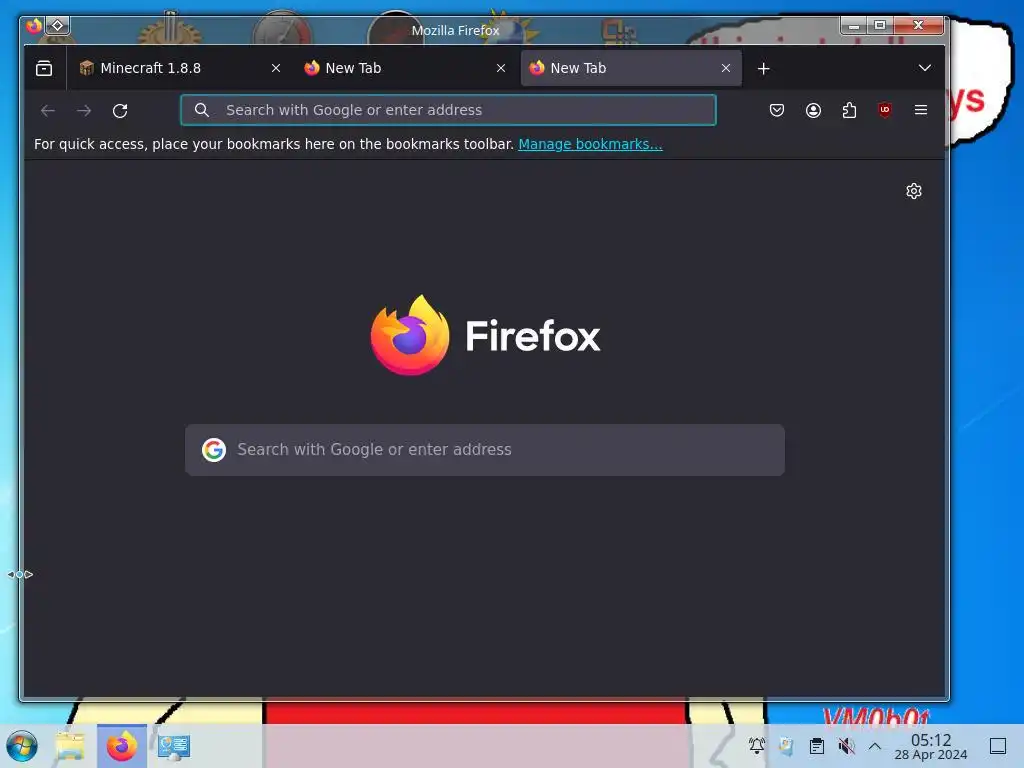Open the system settings taskbar icon
Screen dimensions: 1024x768
point(174,746)
